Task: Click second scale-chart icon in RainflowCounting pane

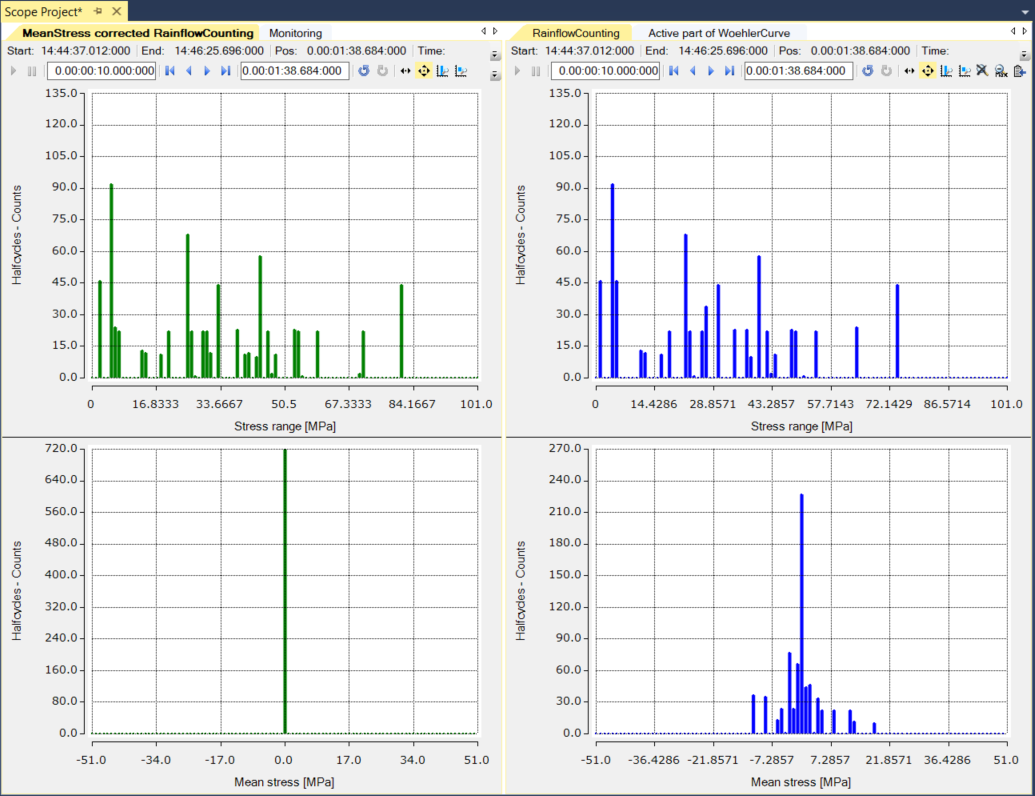Action: [964, 71]
